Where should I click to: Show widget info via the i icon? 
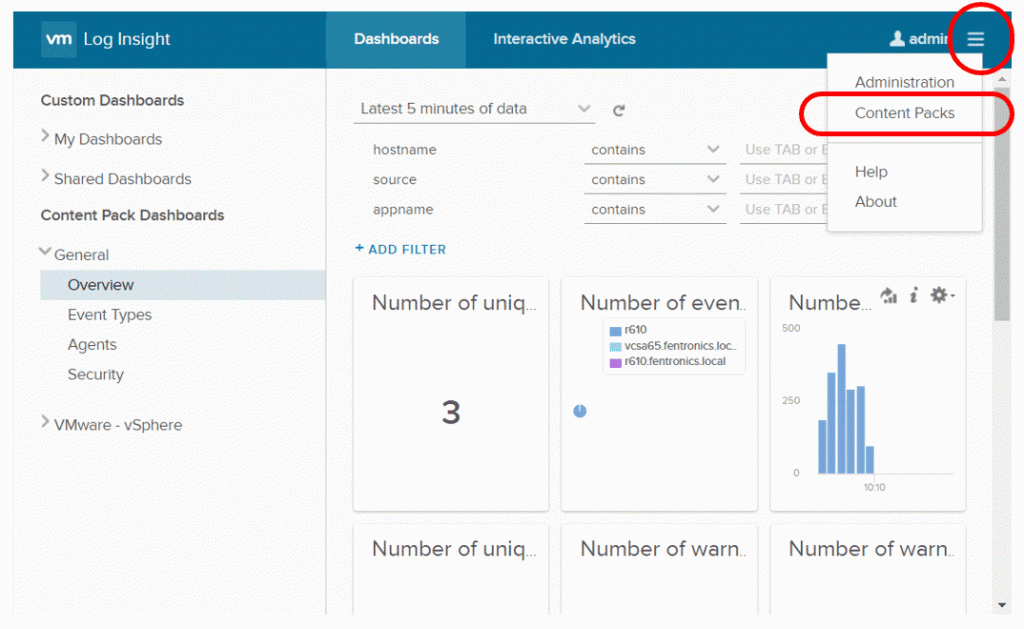tap(914, 296)
